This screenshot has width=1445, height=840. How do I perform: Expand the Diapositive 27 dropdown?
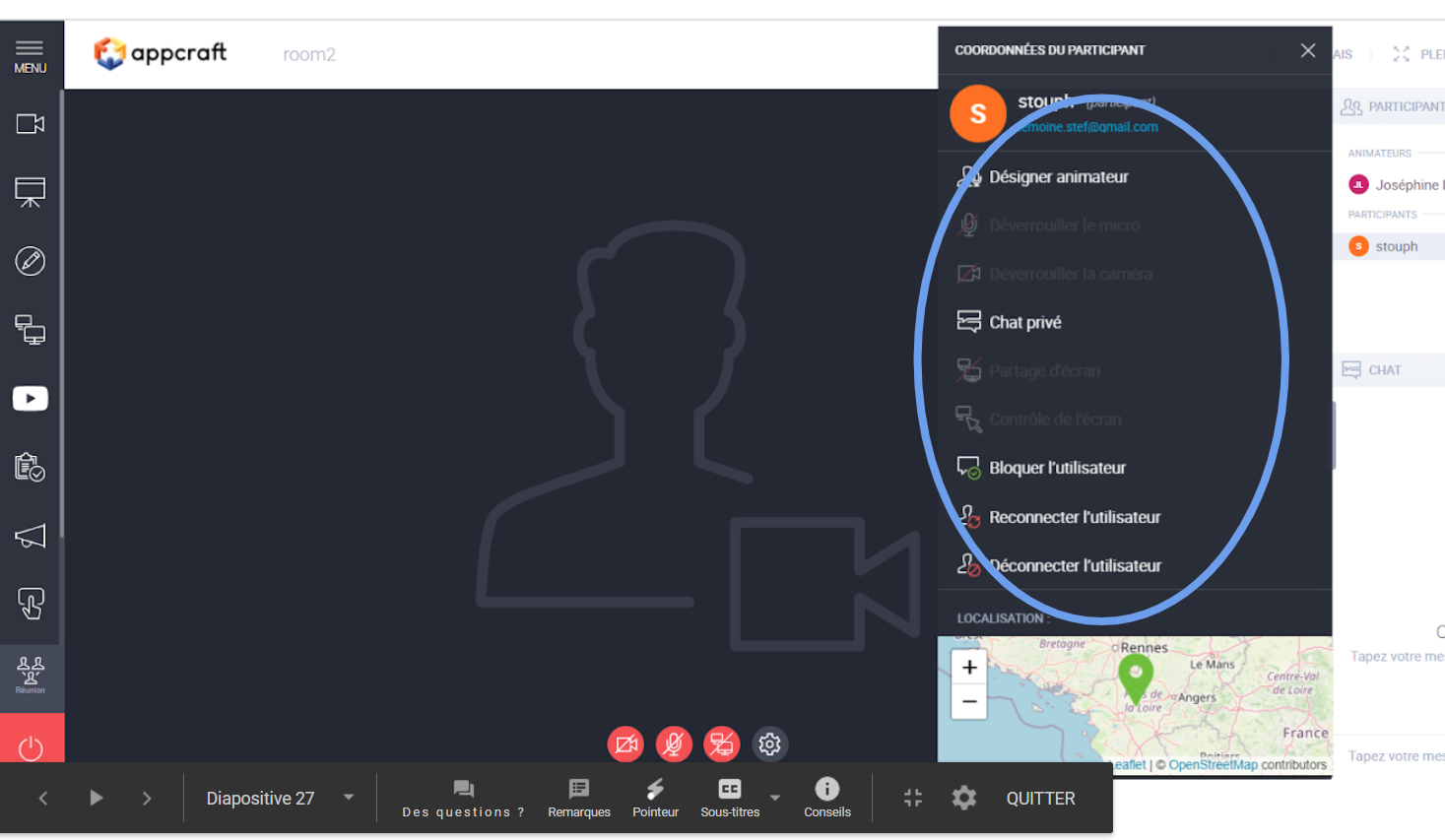(x=348, y=798)
